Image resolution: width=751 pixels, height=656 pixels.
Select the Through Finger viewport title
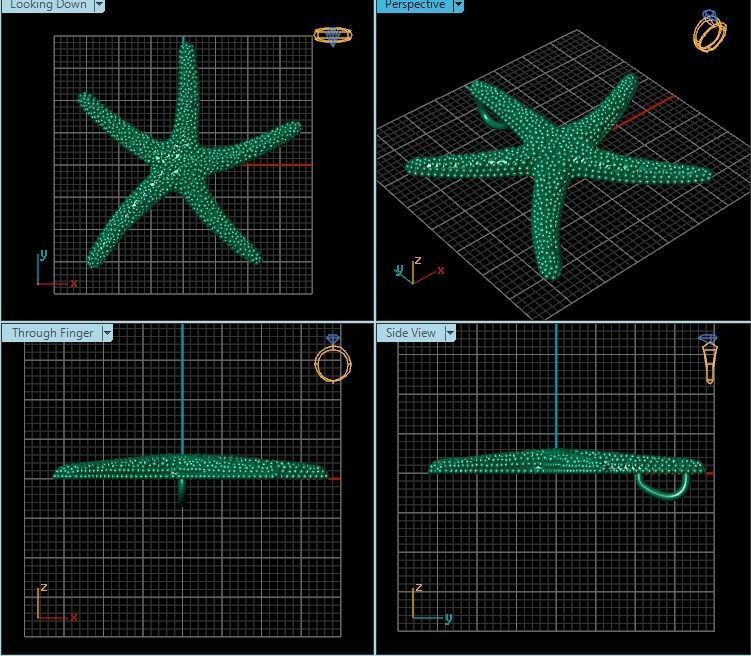click(x=53, y=333)
